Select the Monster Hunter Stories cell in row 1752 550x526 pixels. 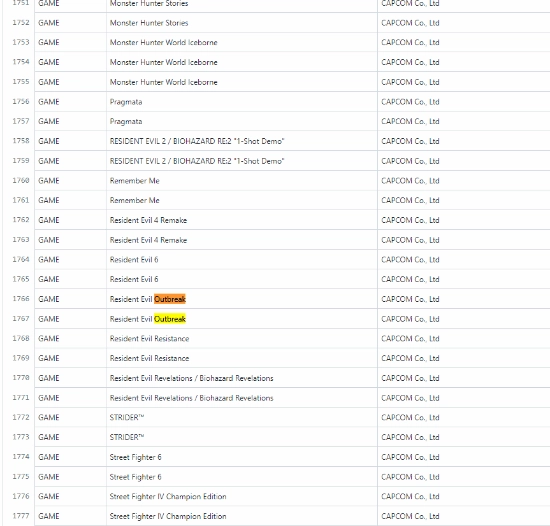242,23
